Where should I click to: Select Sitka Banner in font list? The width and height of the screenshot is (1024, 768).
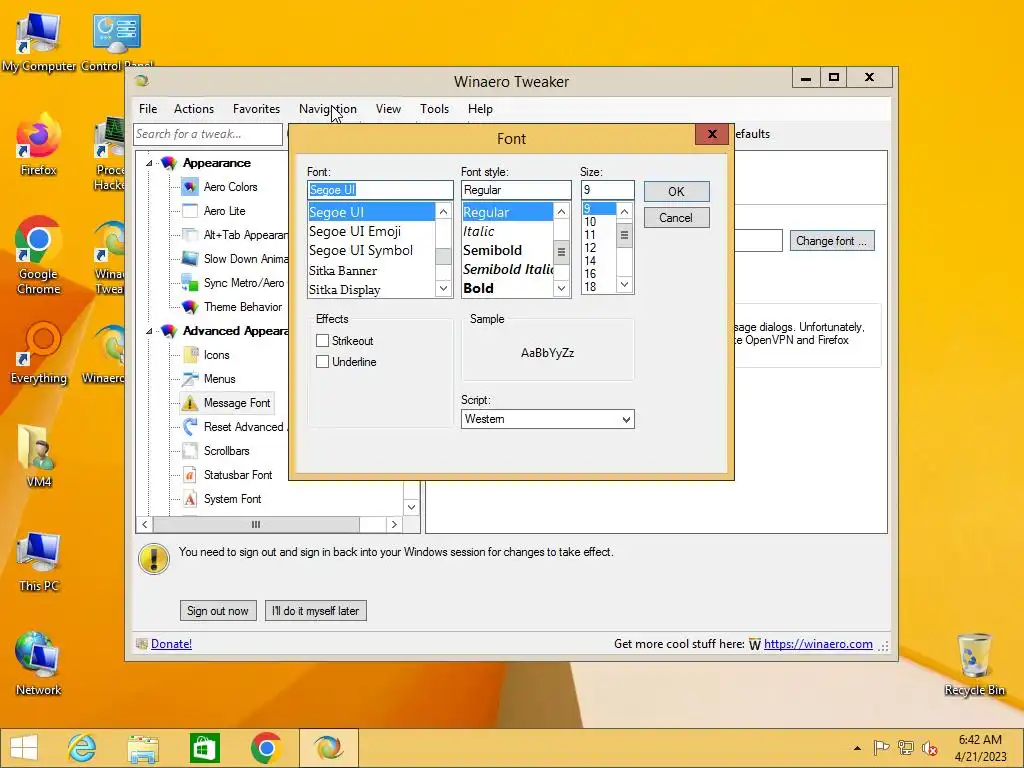371,270
